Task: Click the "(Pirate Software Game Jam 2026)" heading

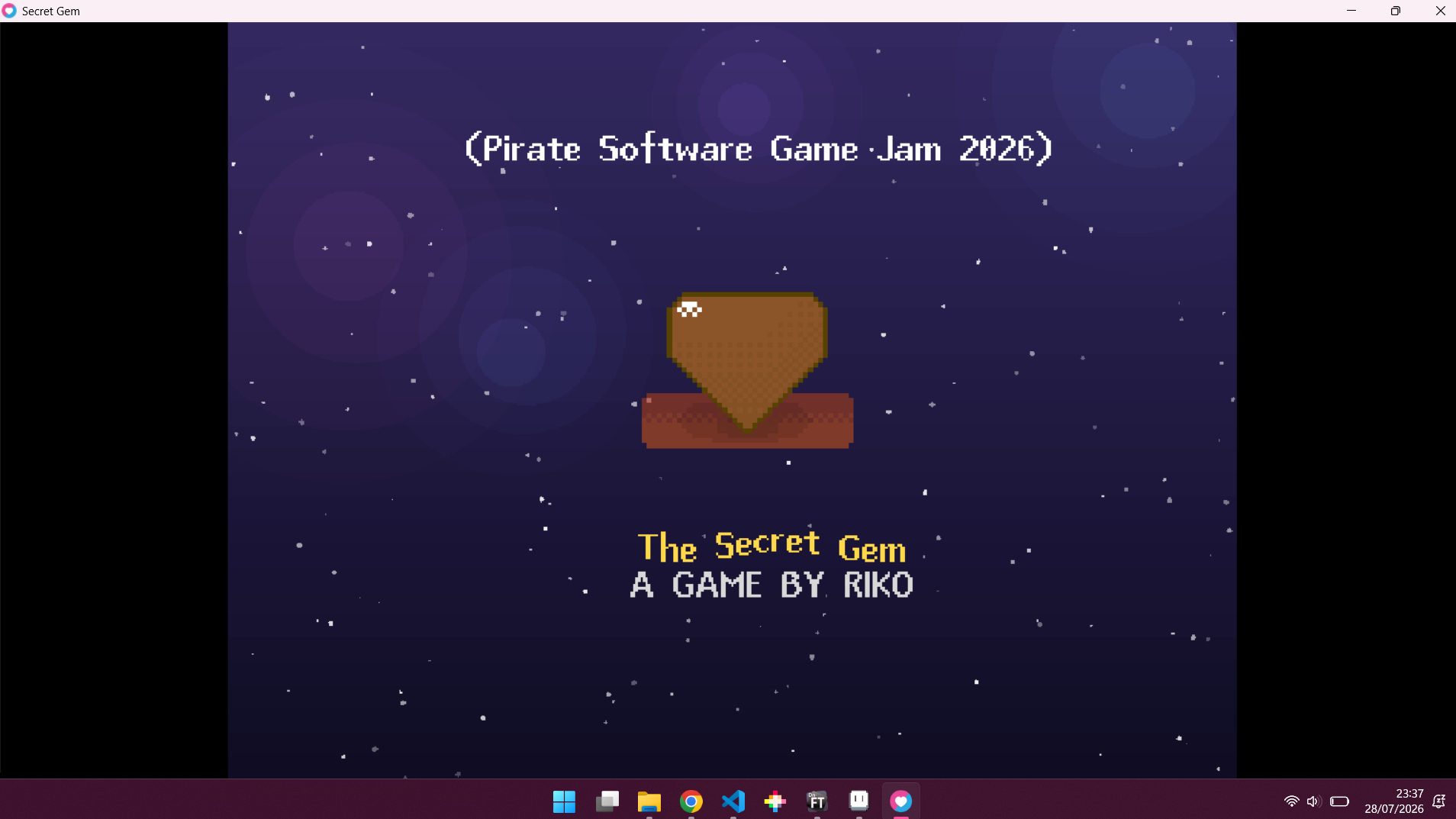Action: (759, 148)
